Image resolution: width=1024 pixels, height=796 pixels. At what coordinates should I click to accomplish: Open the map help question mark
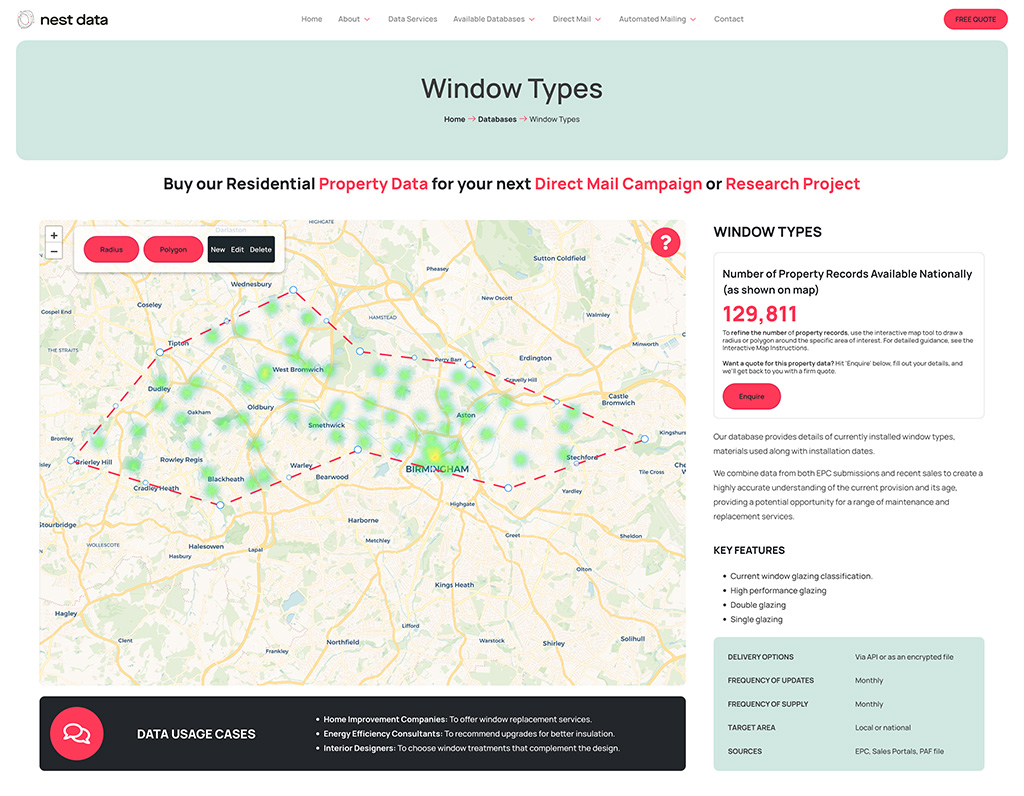click(665, 242)
